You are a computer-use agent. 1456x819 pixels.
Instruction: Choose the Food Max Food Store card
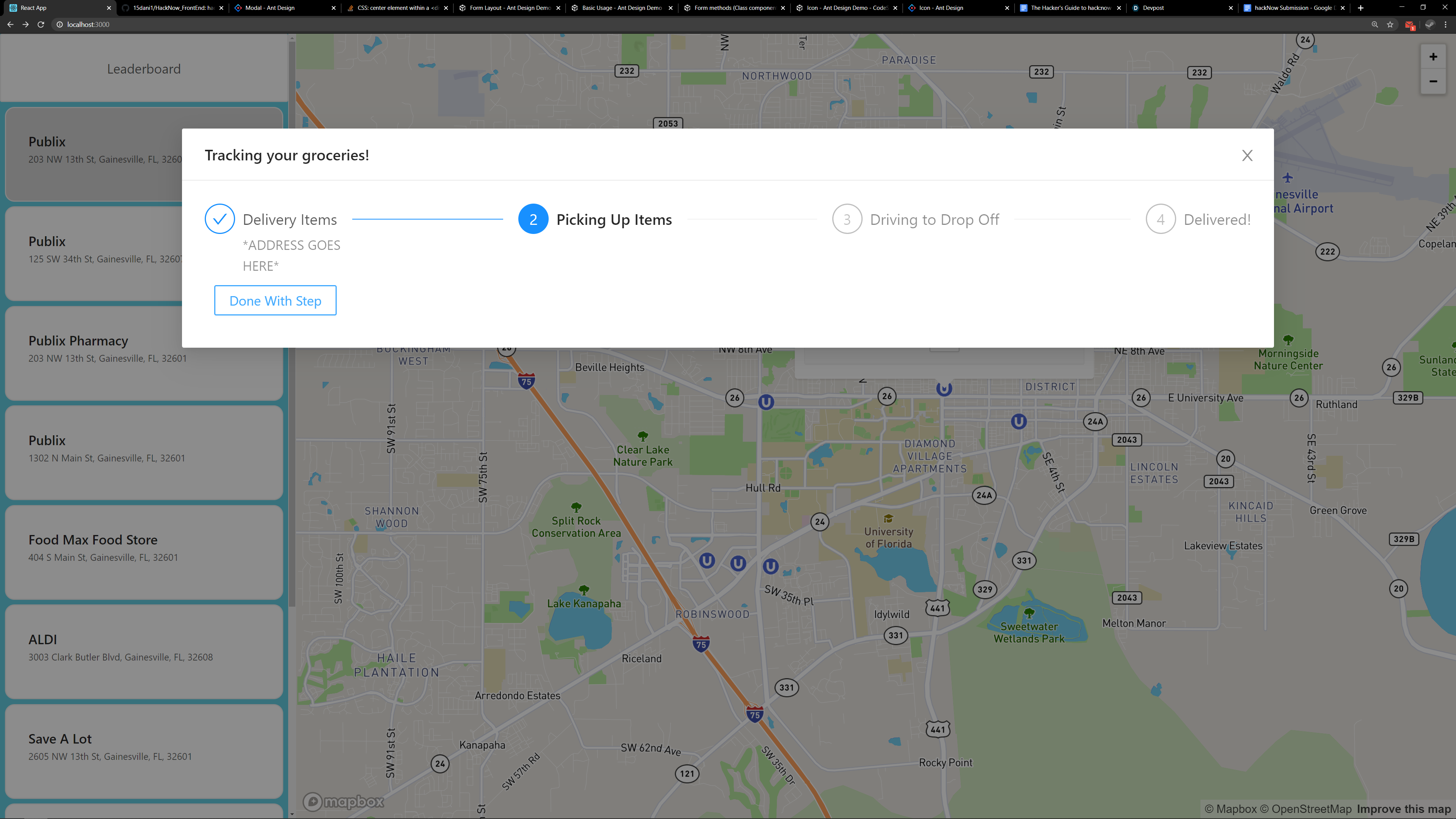(x=144, y=552)
